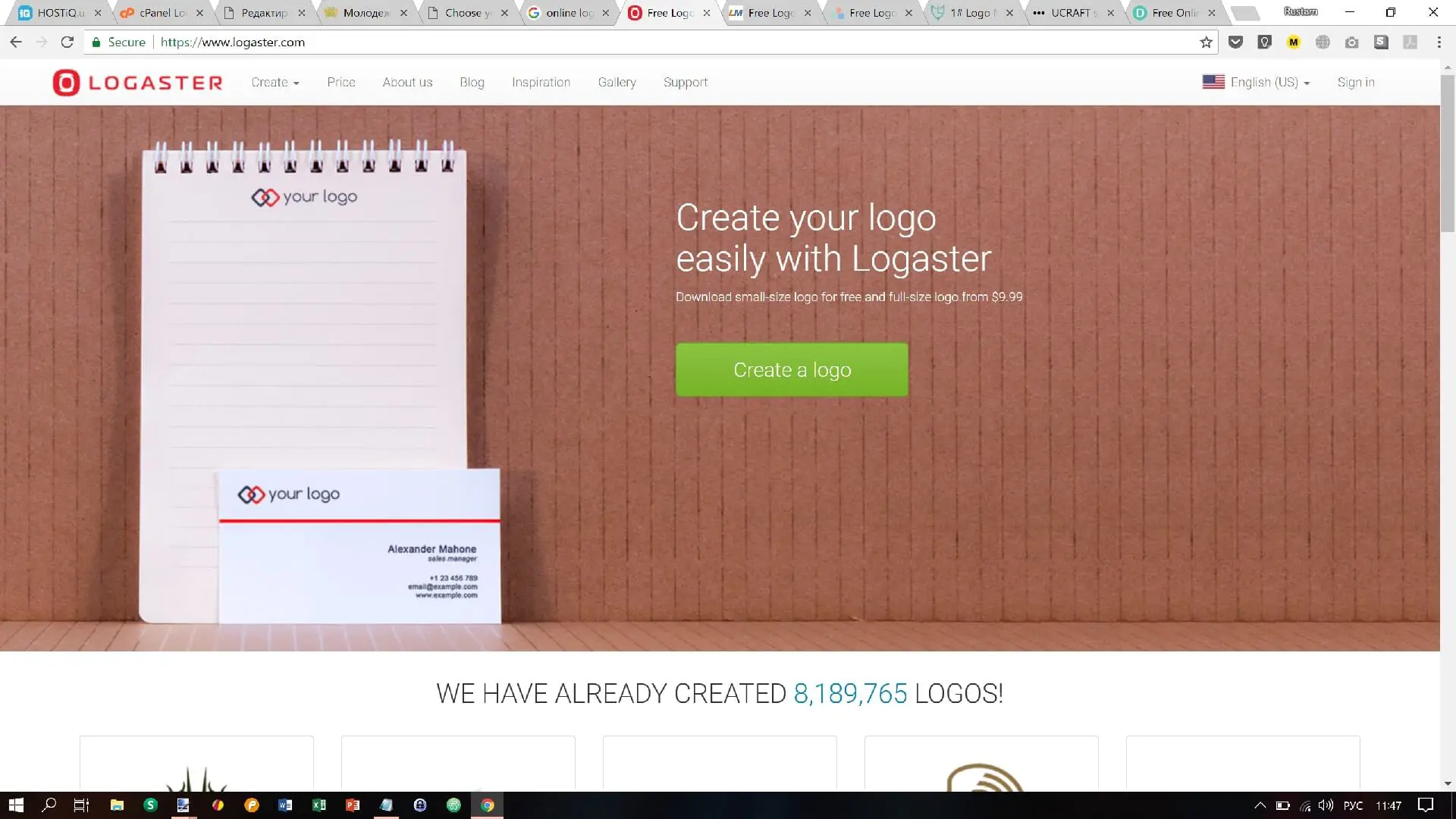This screenshot has height=819, width=1456.
Task: Open Chrome's three-dot menu
Action: click(1439, 42)
